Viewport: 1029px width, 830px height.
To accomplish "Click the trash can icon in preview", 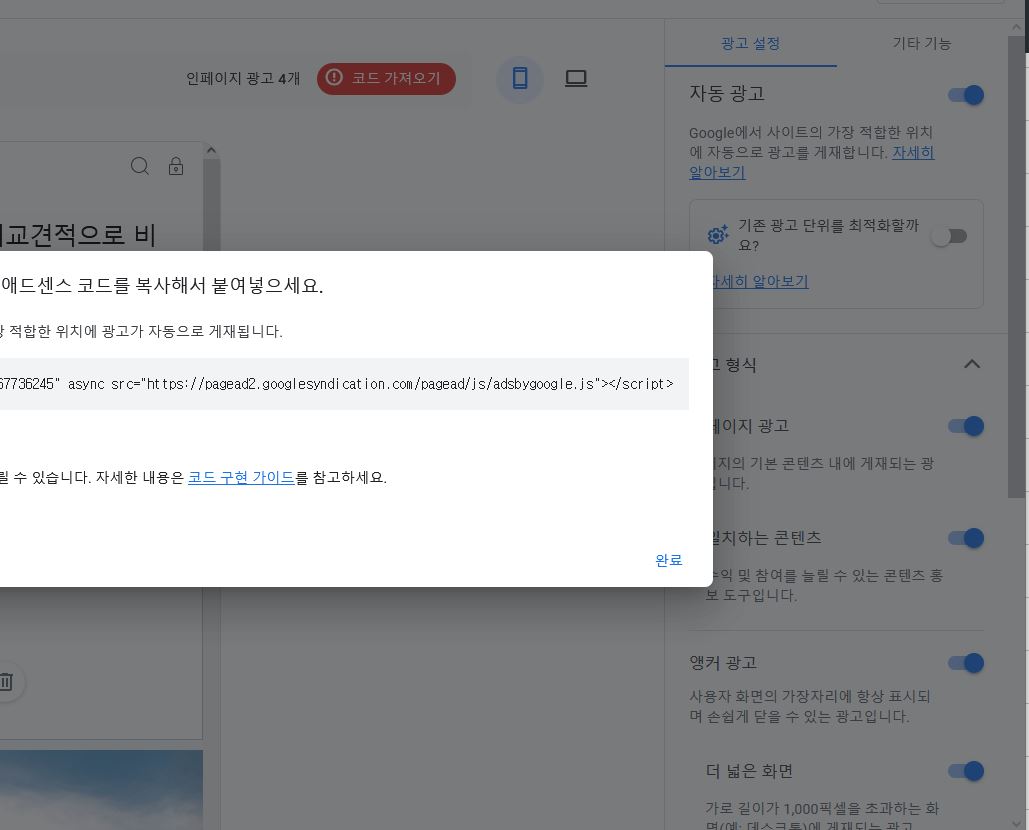I will click(6, 682).
